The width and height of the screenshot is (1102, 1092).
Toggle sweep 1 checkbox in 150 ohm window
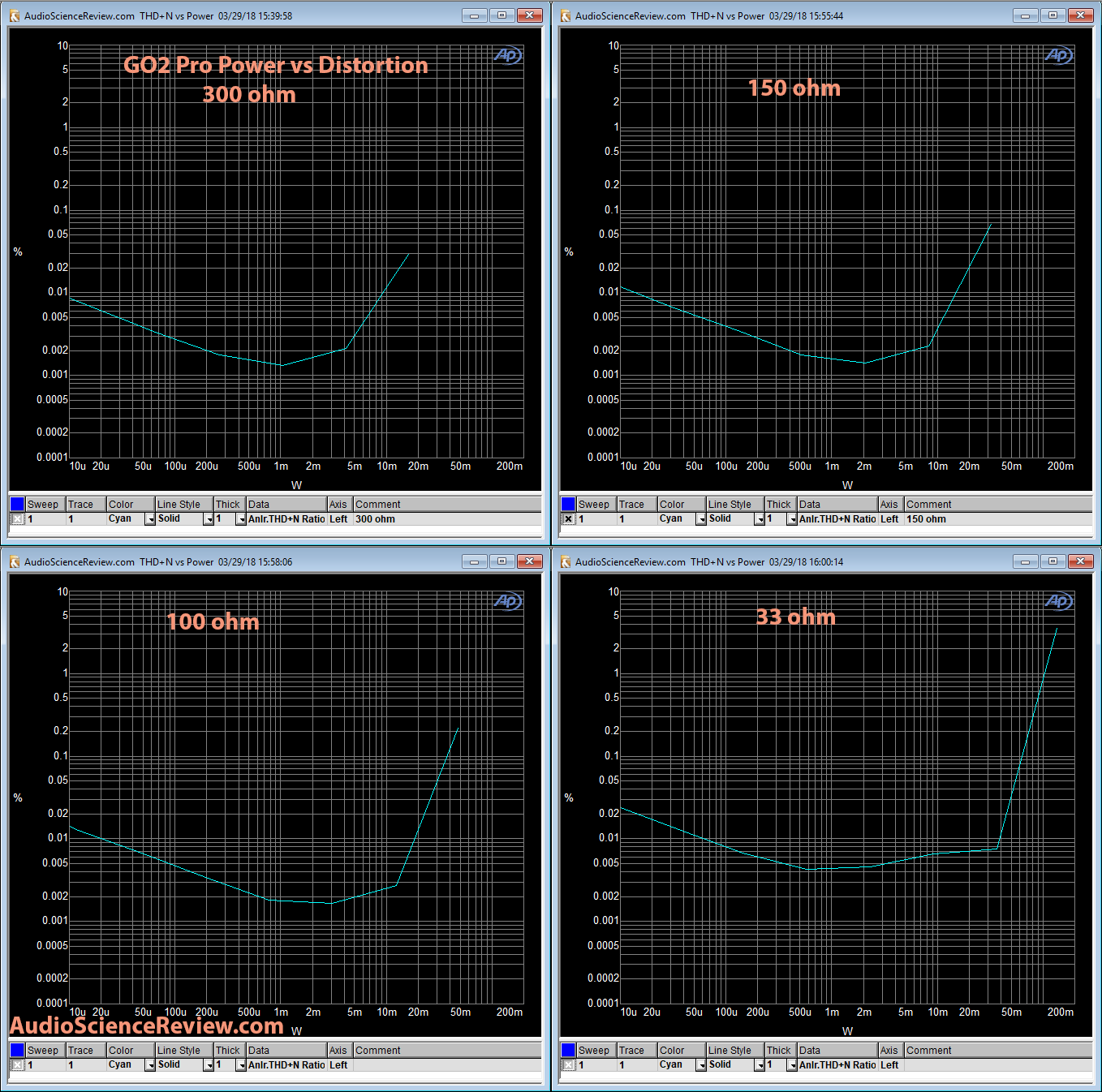[568, 519]
